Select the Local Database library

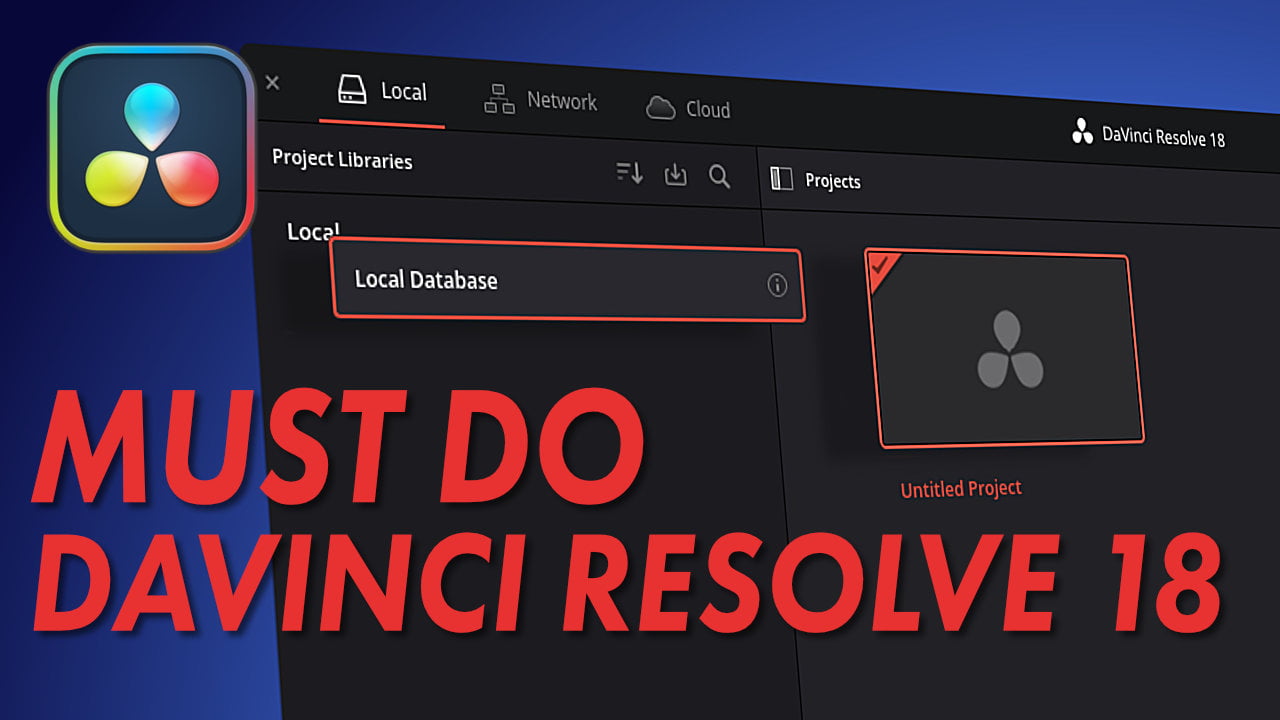pos(567,282)
